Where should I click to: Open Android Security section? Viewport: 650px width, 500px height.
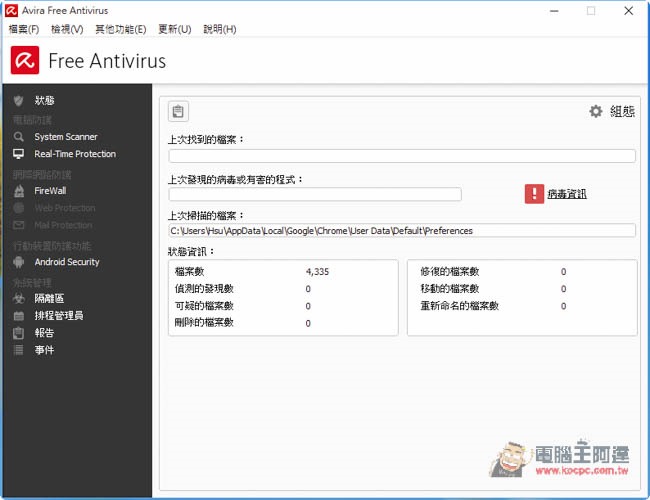point(67,262)
